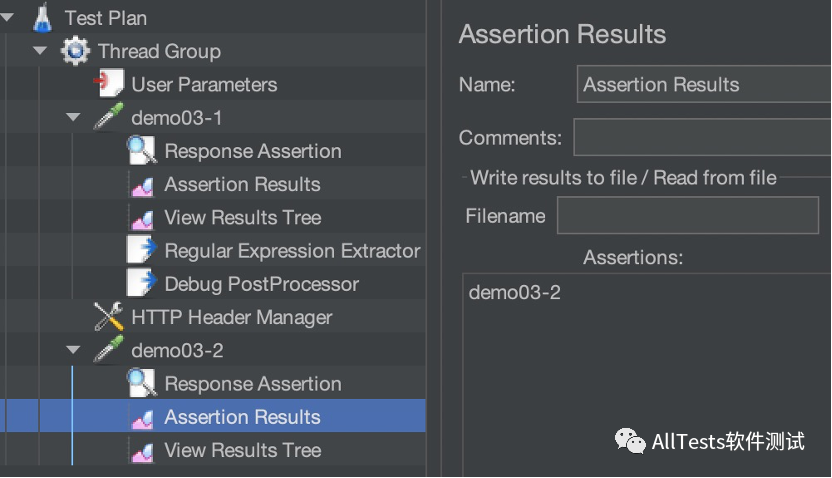Click the Name input field
This screenshot has width=832, height=478.
704,85
